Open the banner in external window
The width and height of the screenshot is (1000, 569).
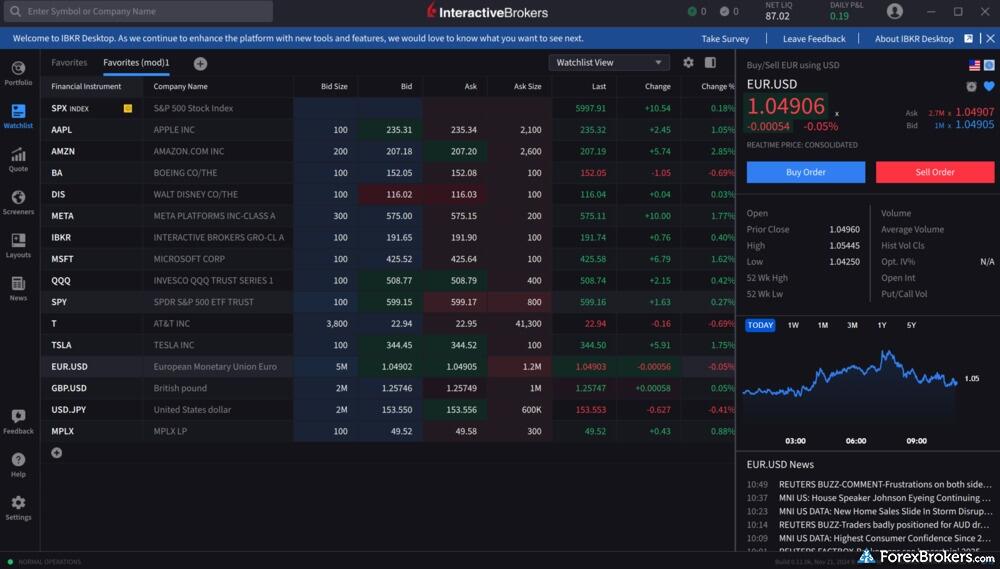coord(968,39)
